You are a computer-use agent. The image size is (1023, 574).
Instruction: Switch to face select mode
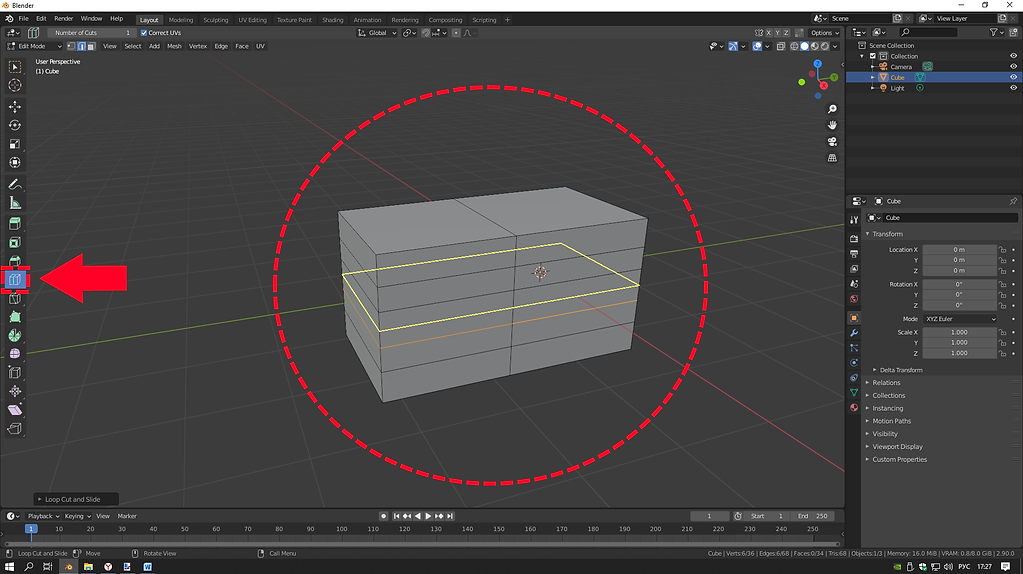91,46
